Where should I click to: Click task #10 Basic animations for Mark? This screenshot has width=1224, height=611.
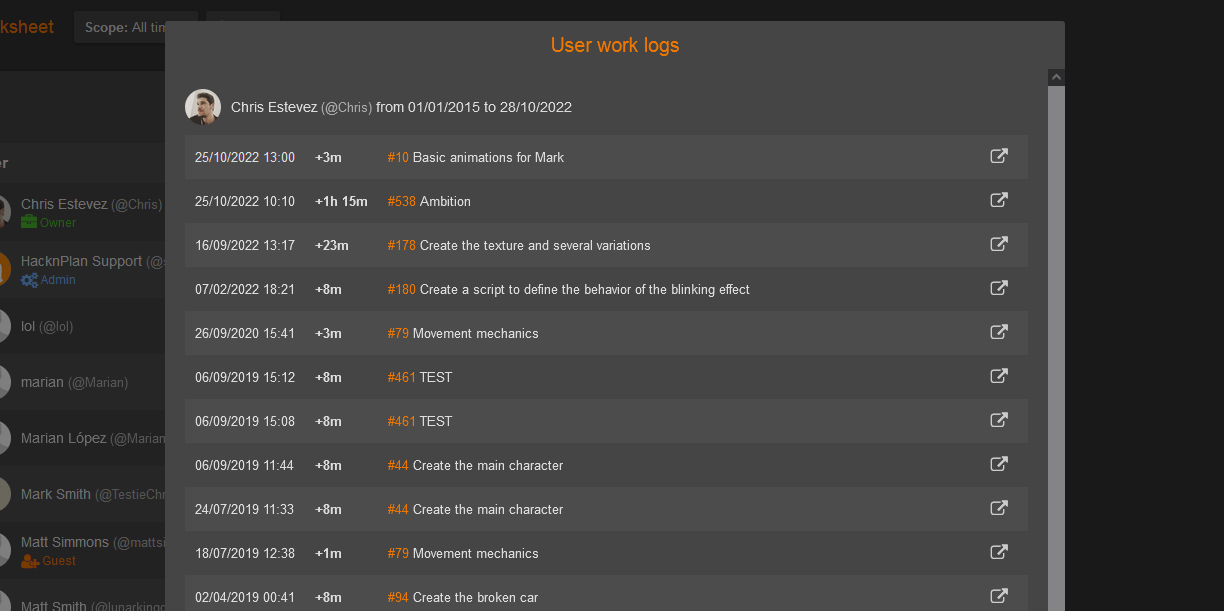475,158
